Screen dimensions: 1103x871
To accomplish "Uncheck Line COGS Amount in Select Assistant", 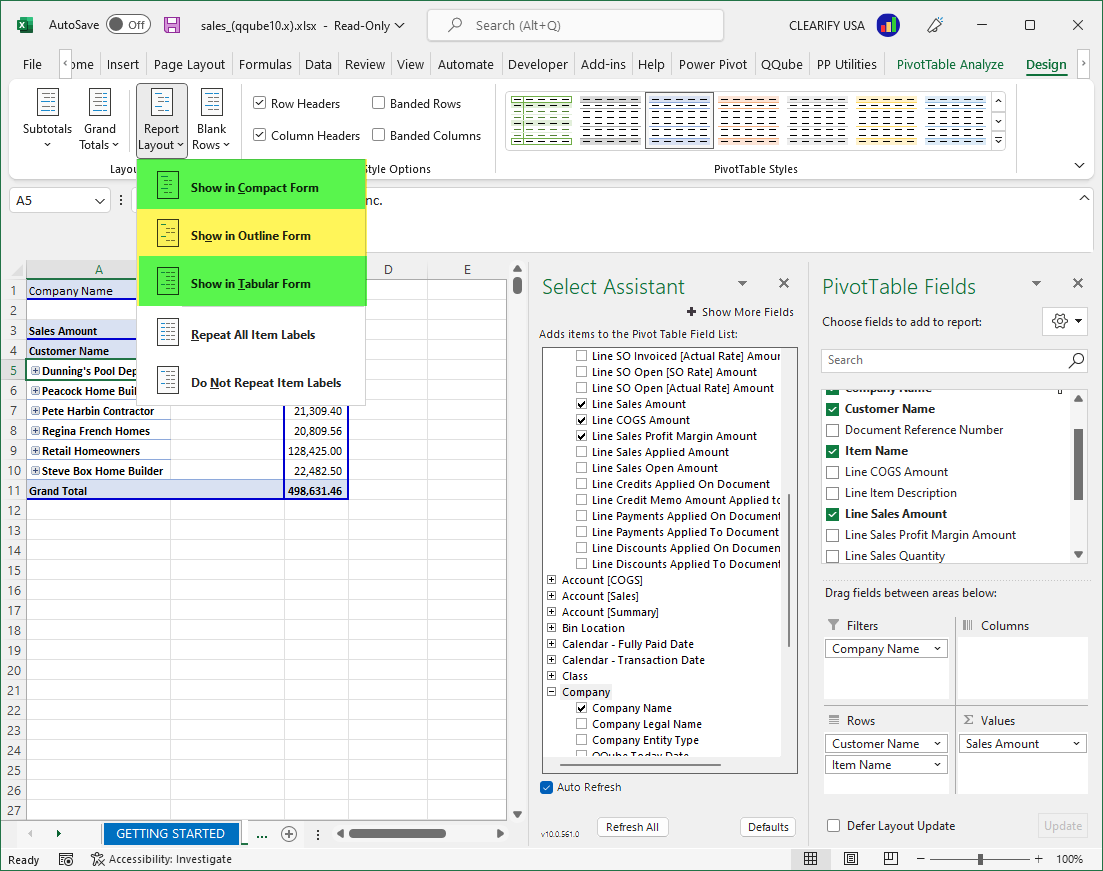I will click(581, 420).
